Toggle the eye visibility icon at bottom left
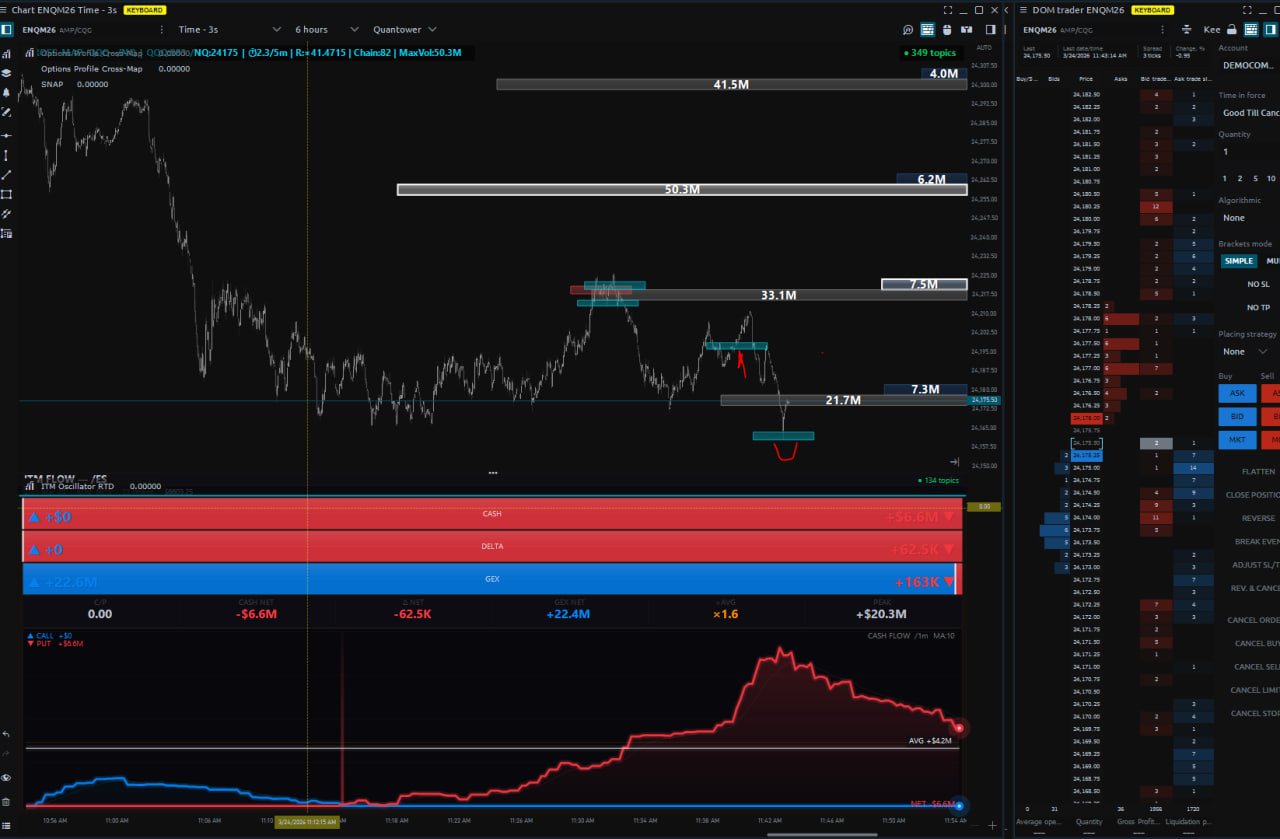Viewport: 1280px width, 839px height. (x=7, y=777)
